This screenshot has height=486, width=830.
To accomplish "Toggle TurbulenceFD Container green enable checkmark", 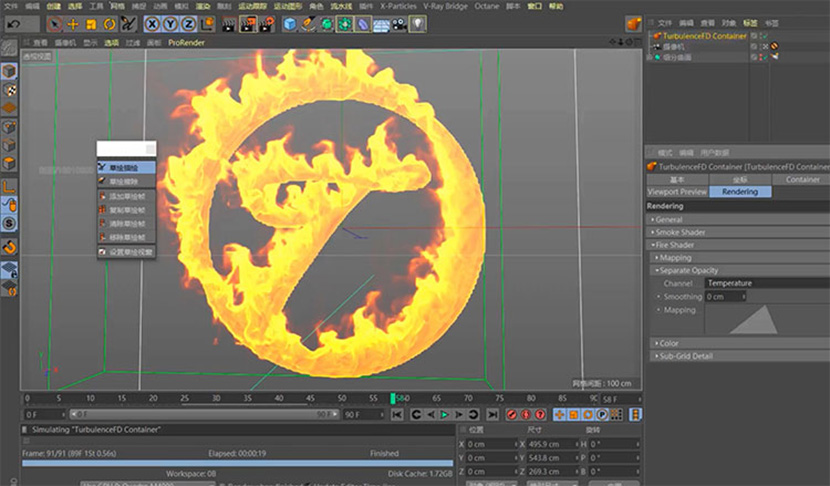I will coord(764,36).
